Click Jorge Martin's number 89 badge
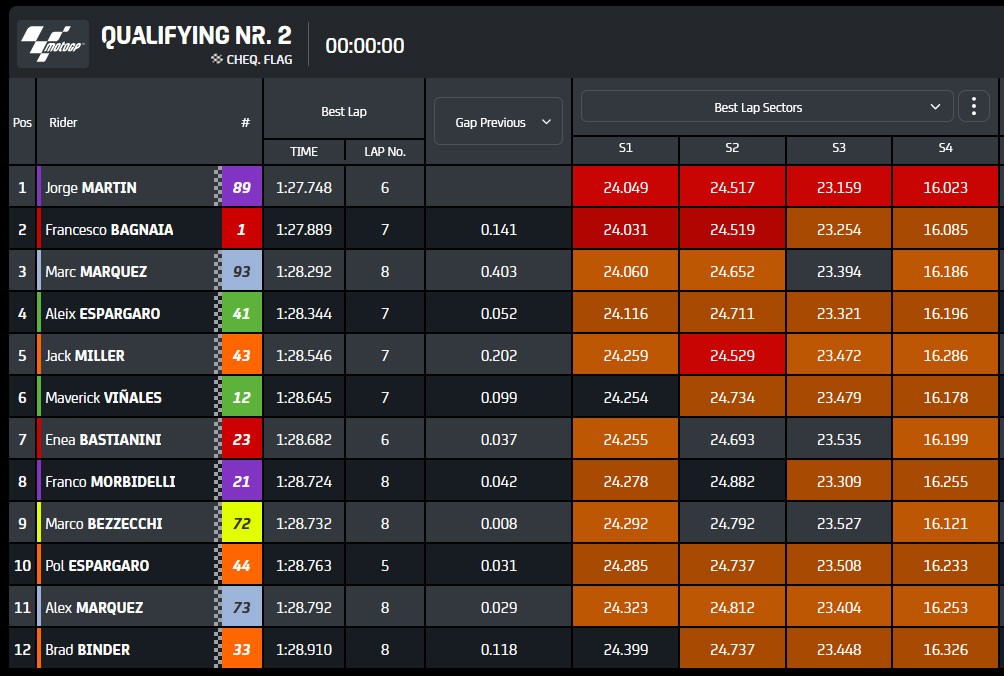The image size is (1004, 676). (x=241, y=187)
